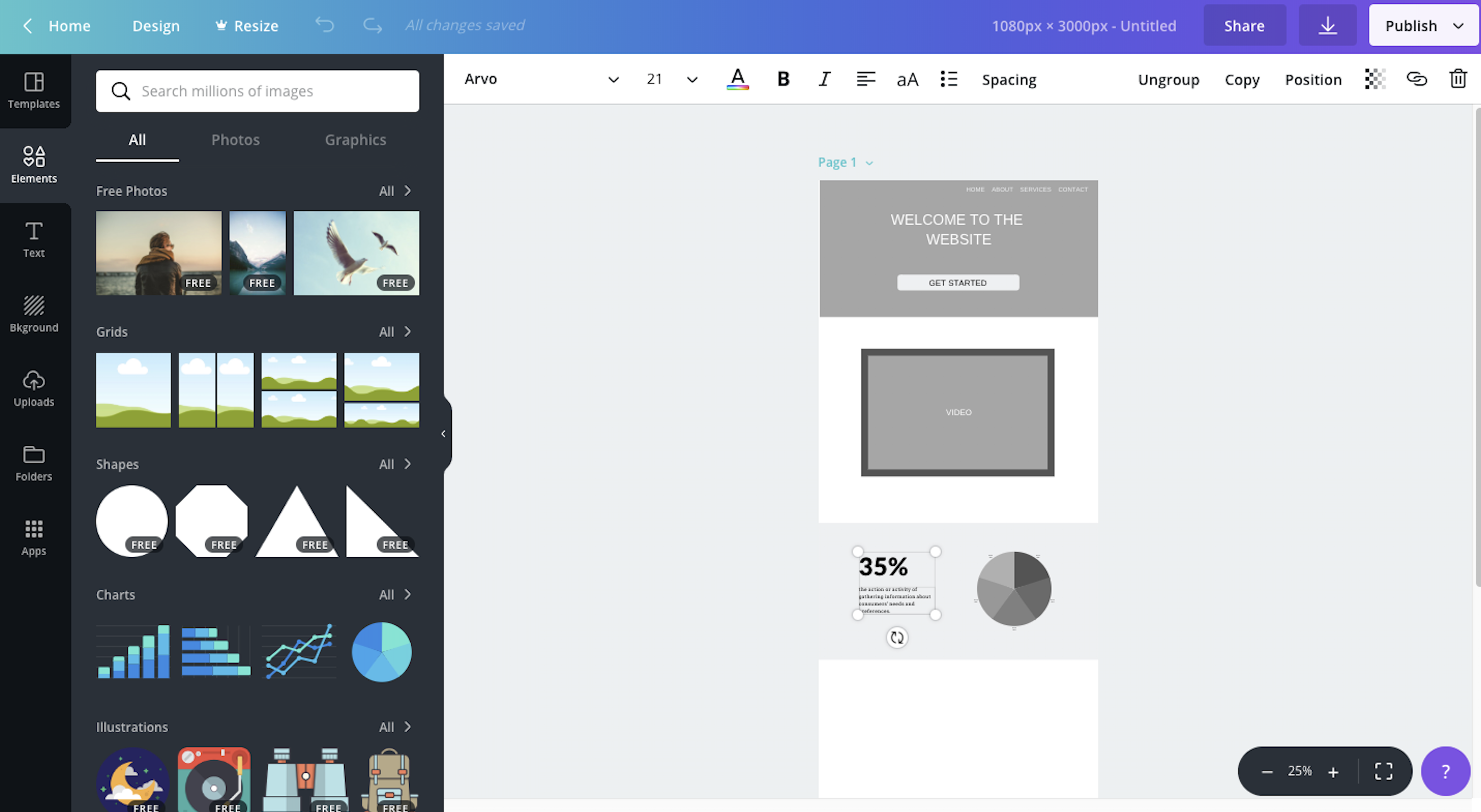Toggle Bold formatting on text

pyautogui.click(x=781, y=78)
